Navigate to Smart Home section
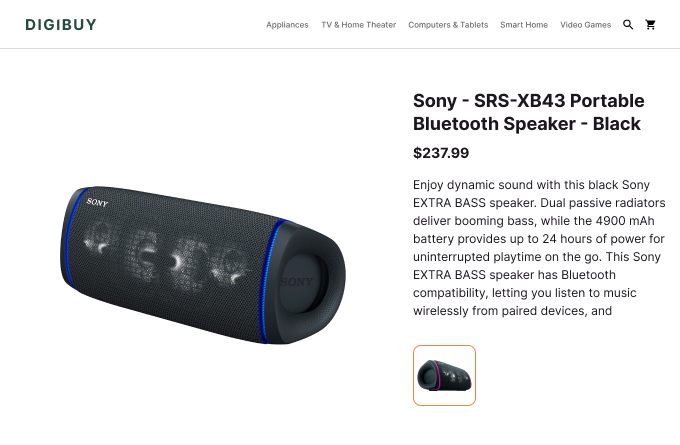680x445 pixels. coord(524,25)
